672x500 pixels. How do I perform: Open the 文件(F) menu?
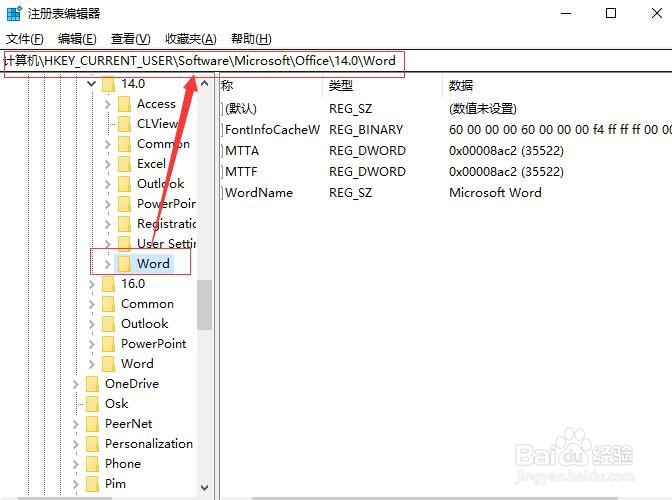pyautogui.click(x=24, y=39)
